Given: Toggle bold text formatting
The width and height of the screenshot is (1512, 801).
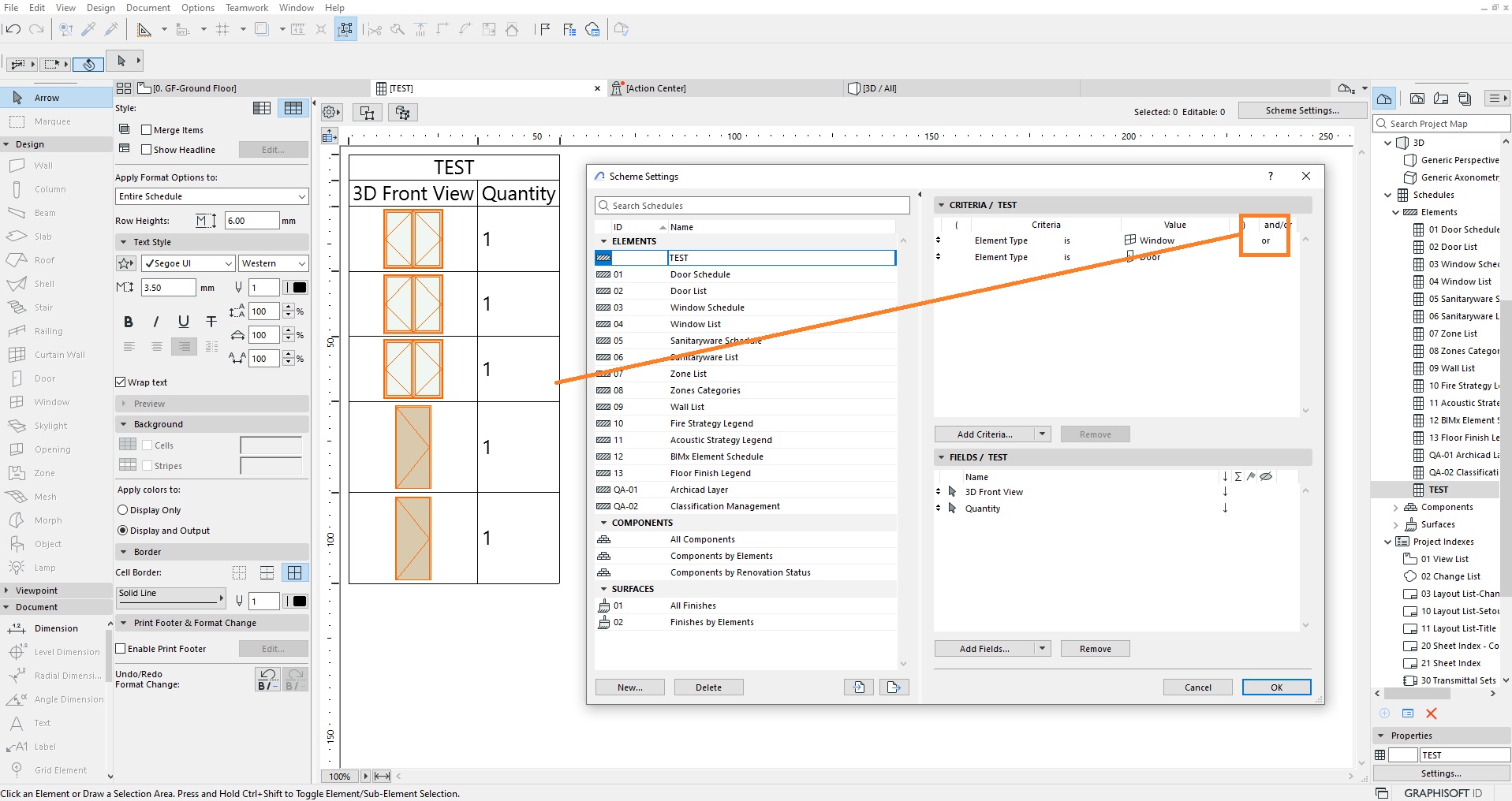Looking at the screenshot, I should point(129,322).
